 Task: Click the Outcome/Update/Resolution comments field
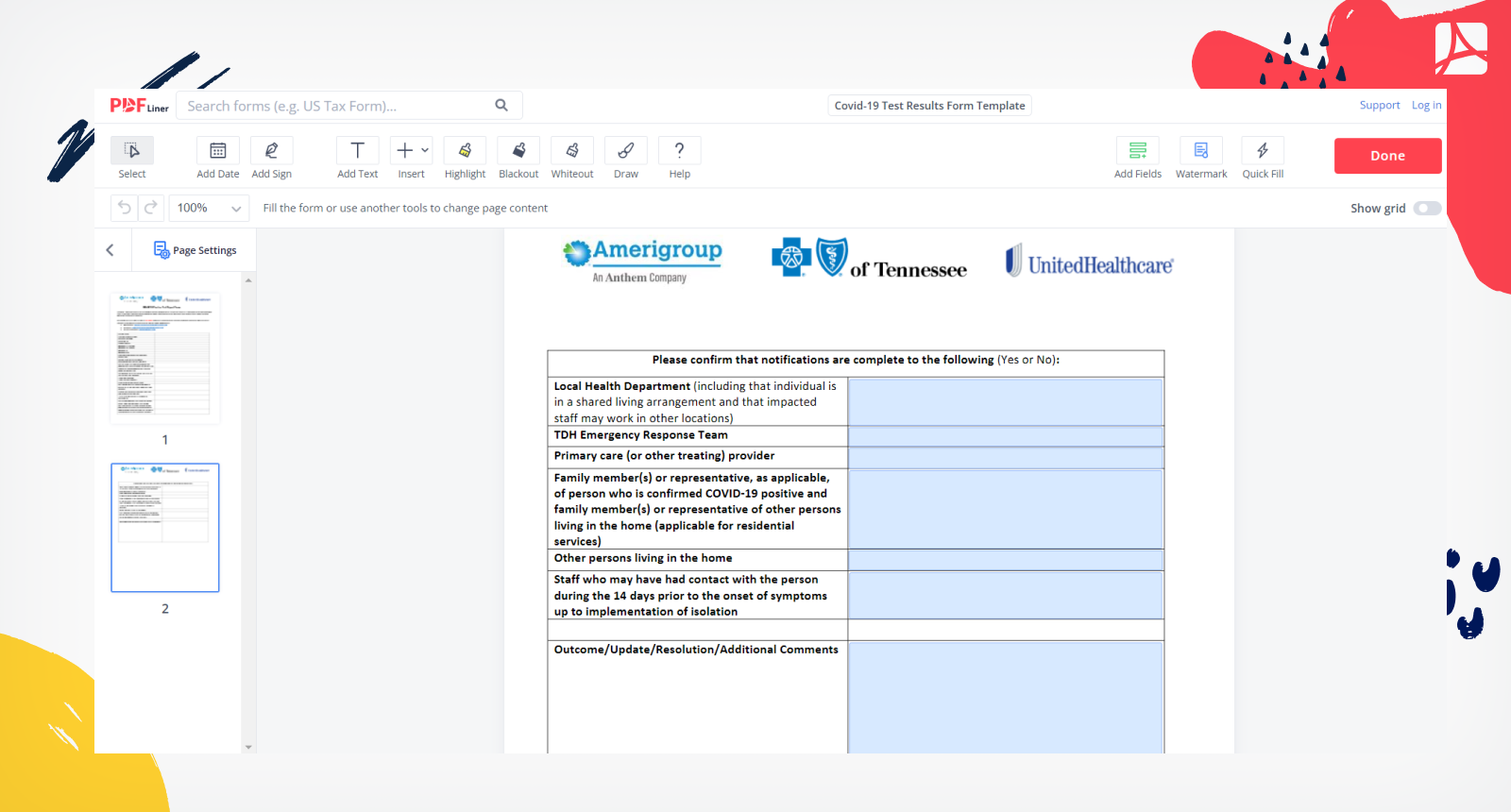[x=1005, y=697]
